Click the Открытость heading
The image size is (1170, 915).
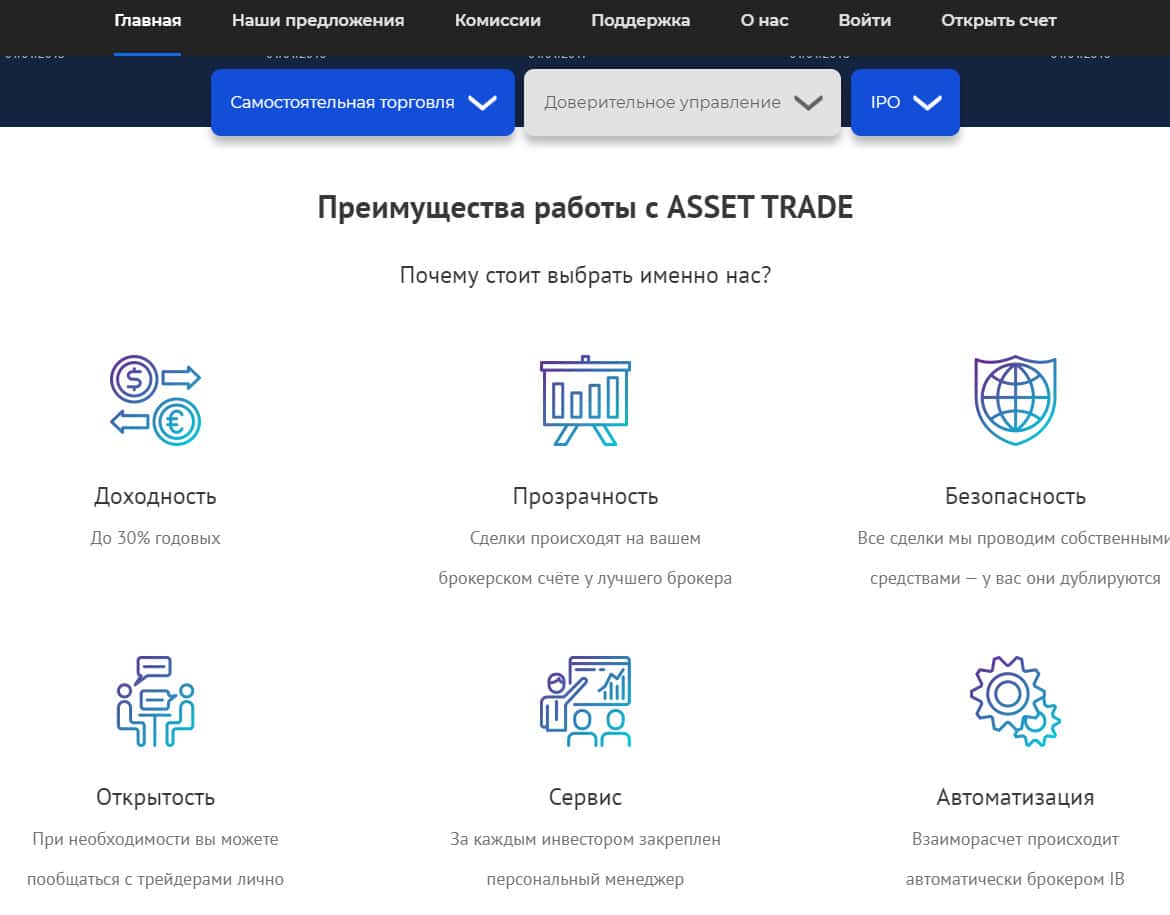tap(155, 797)
